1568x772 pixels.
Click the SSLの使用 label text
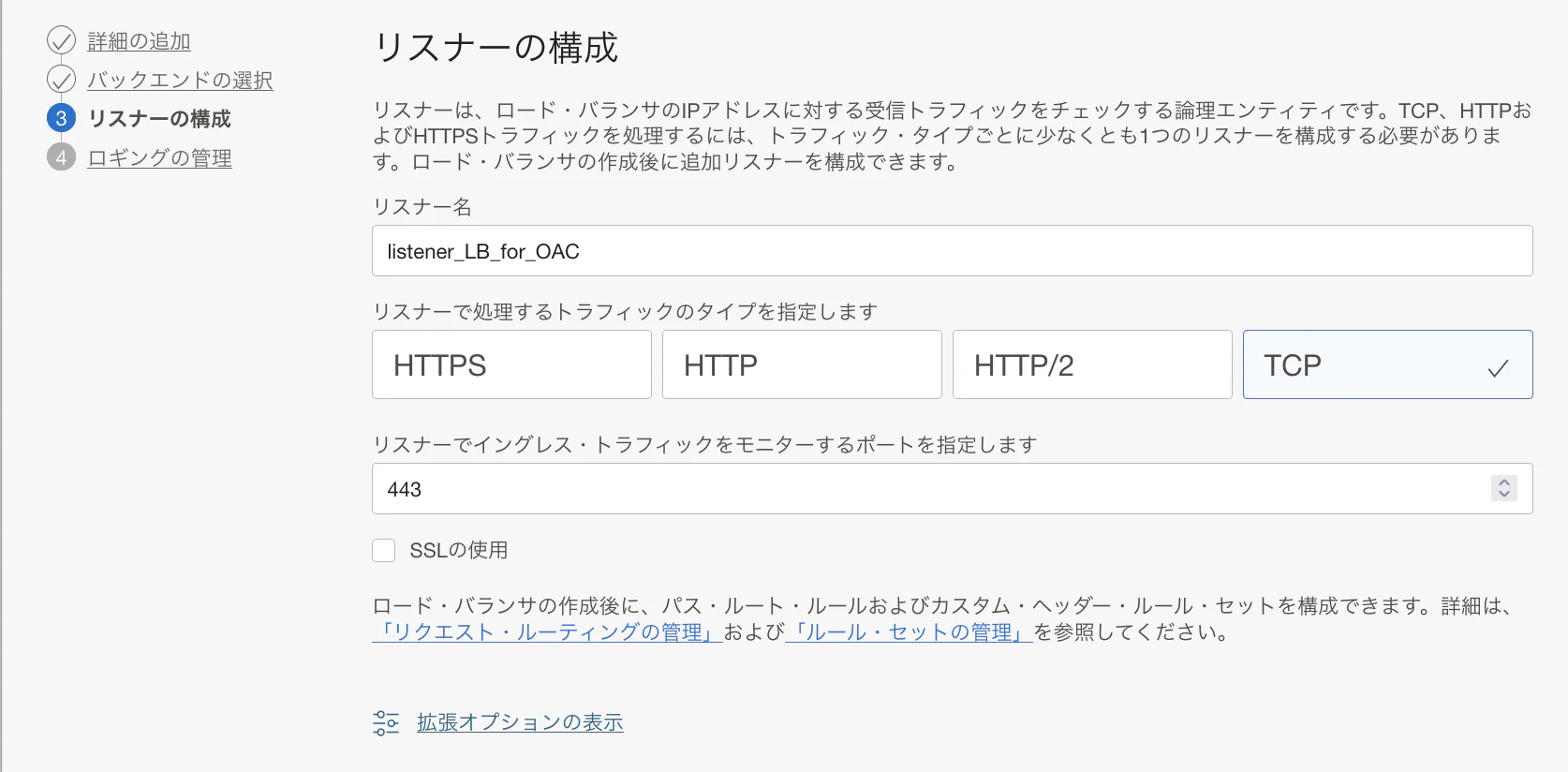point(458,550)
